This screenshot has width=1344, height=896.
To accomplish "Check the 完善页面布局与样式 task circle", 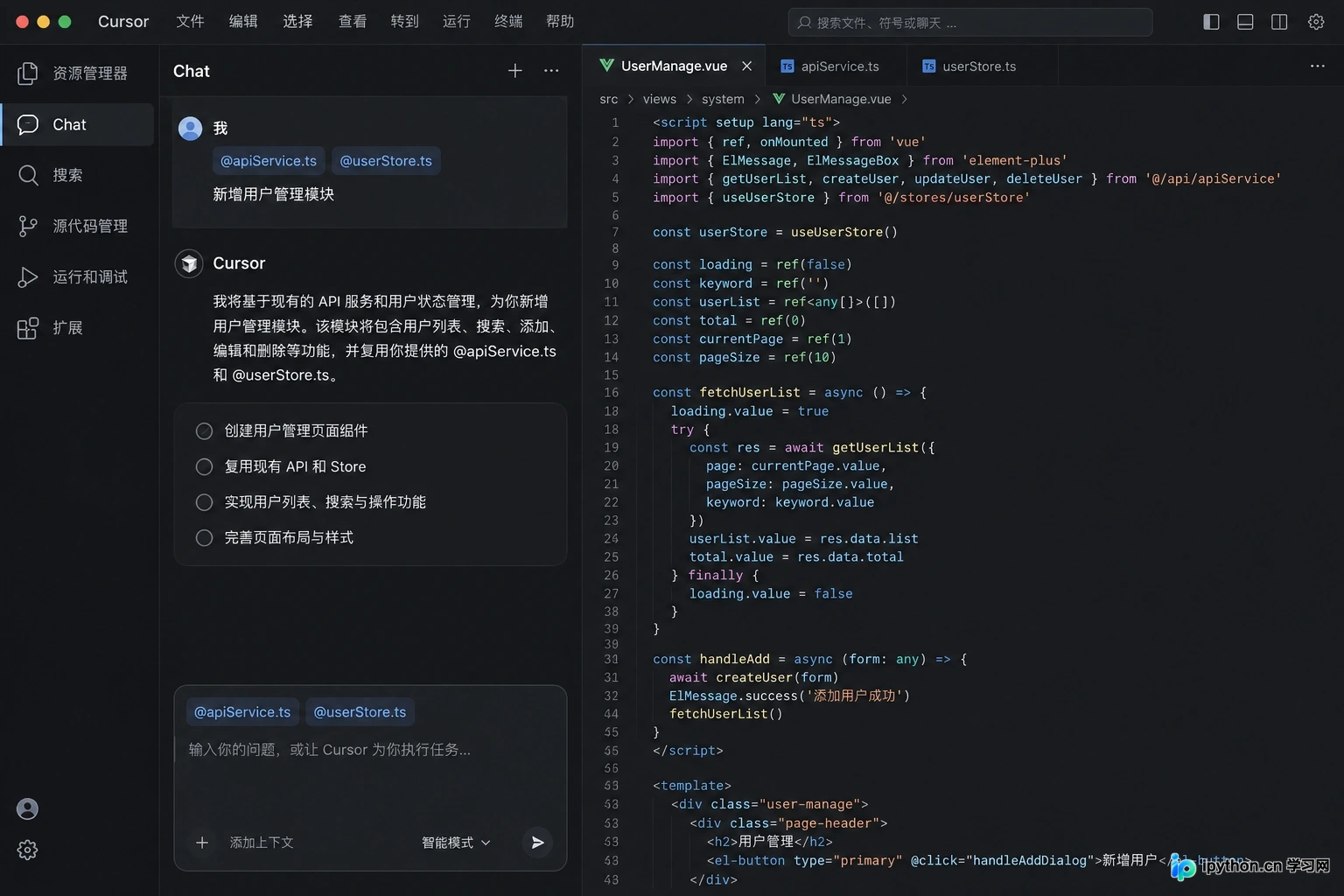I will tap(204, 537).
